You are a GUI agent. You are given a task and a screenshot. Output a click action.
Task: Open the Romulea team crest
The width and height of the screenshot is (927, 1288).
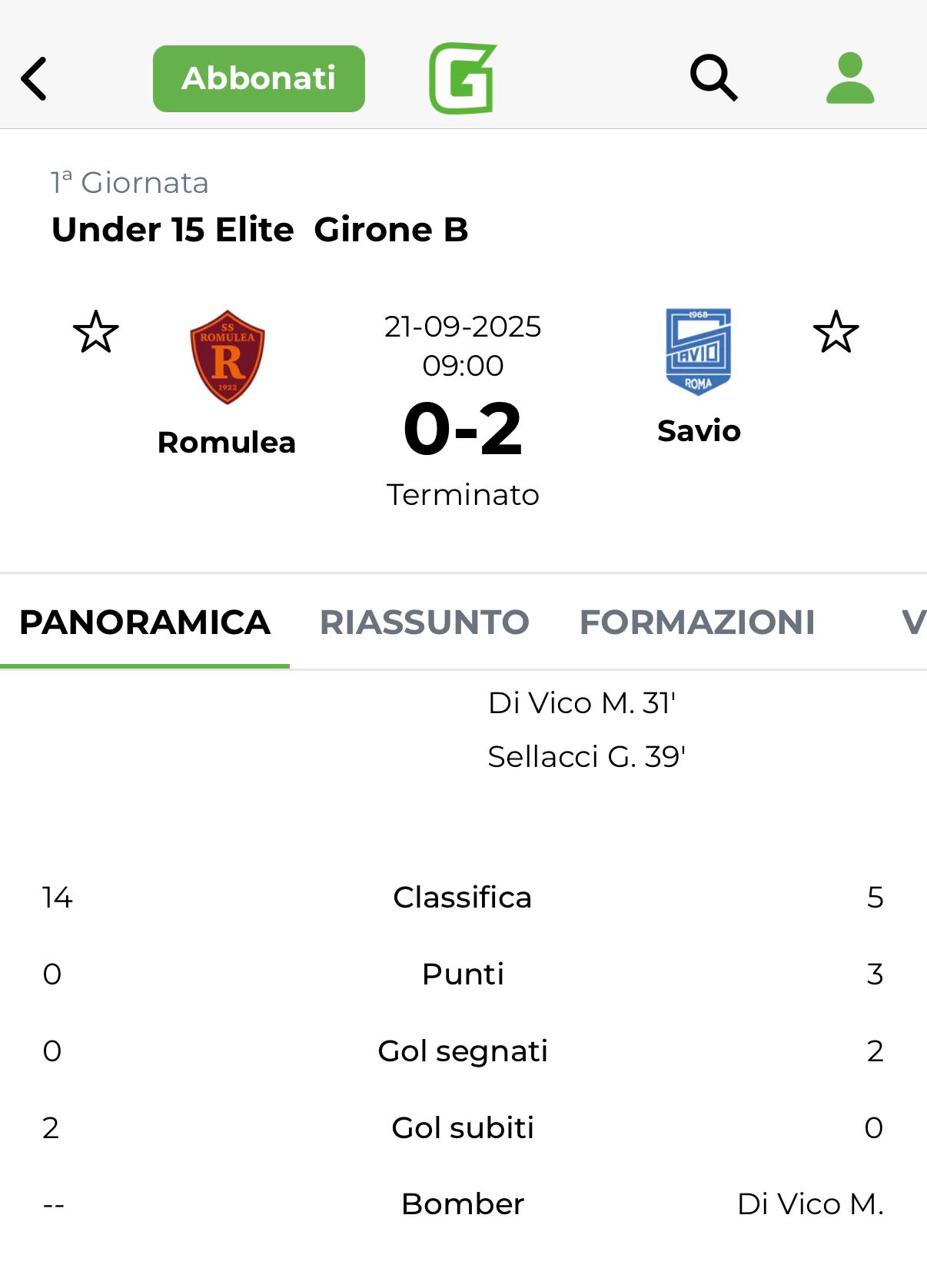click(x=228, y=357)
